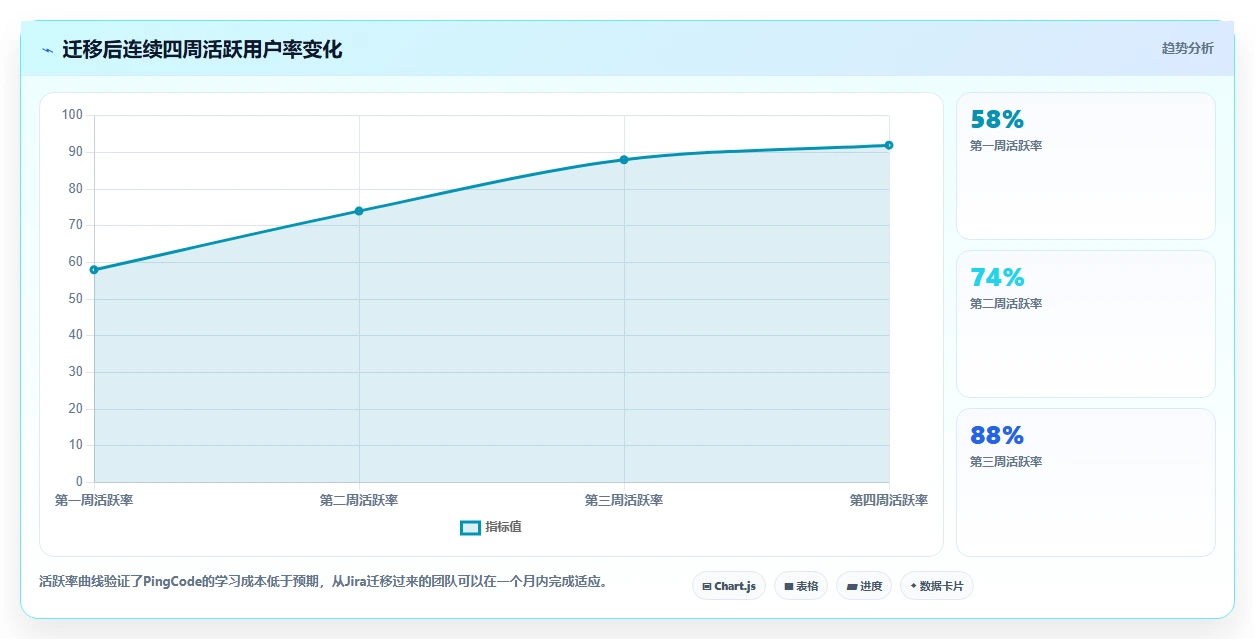1255x639 pixels.
Task: Open the 88% 第三周活跃率 card
Action: (1086, 482)
